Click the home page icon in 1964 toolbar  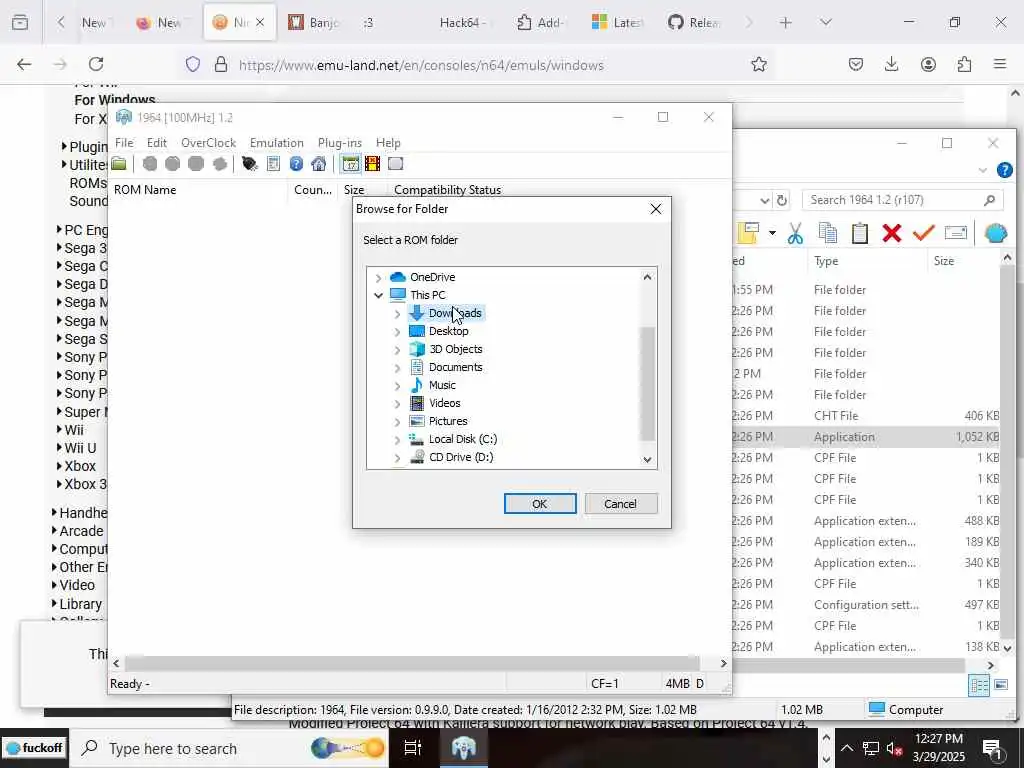319,164
